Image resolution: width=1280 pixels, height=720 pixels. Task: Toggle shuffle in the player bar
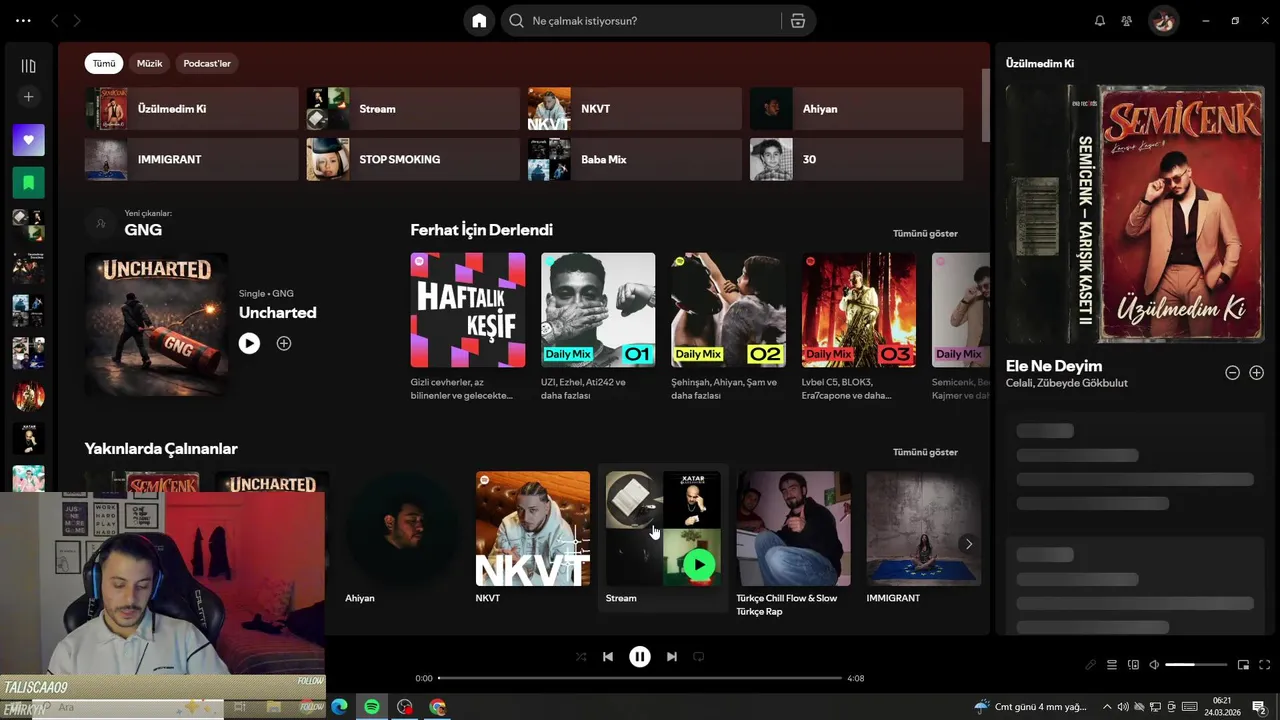(x=581, y=657)
